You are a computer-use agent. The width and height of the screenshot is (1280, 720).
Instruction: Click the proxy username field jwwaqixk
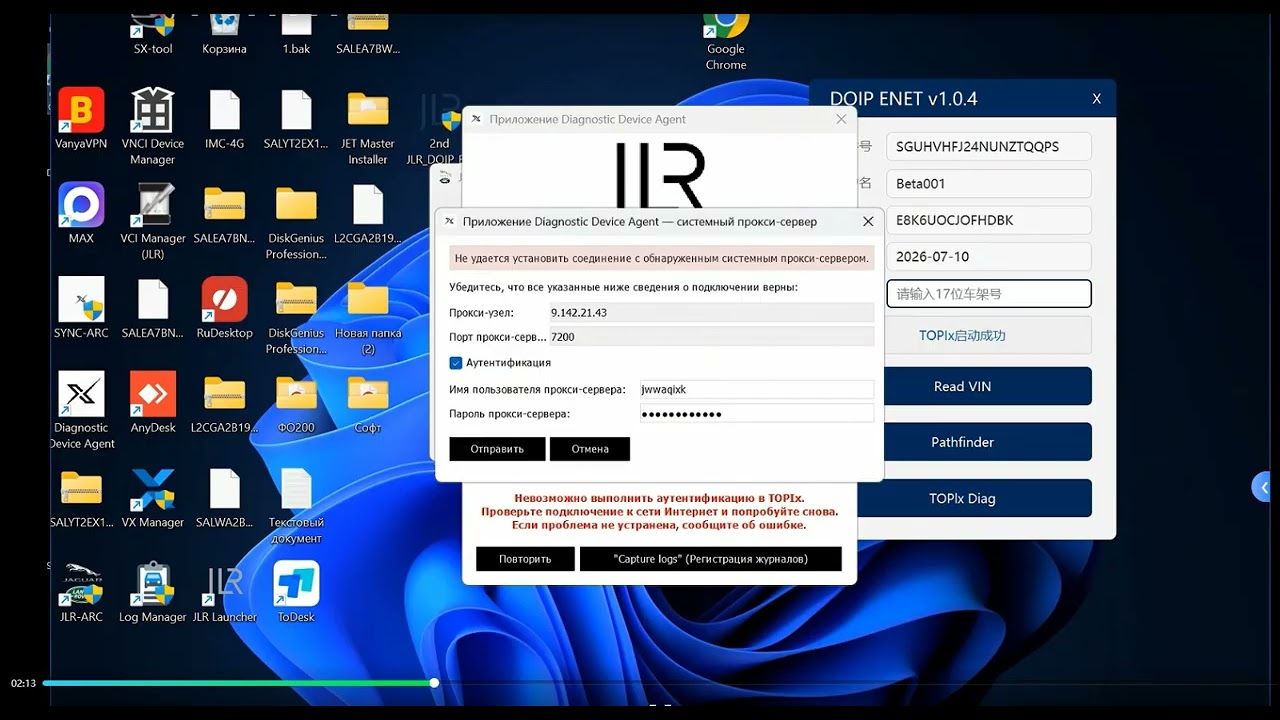tap(756, 390)
